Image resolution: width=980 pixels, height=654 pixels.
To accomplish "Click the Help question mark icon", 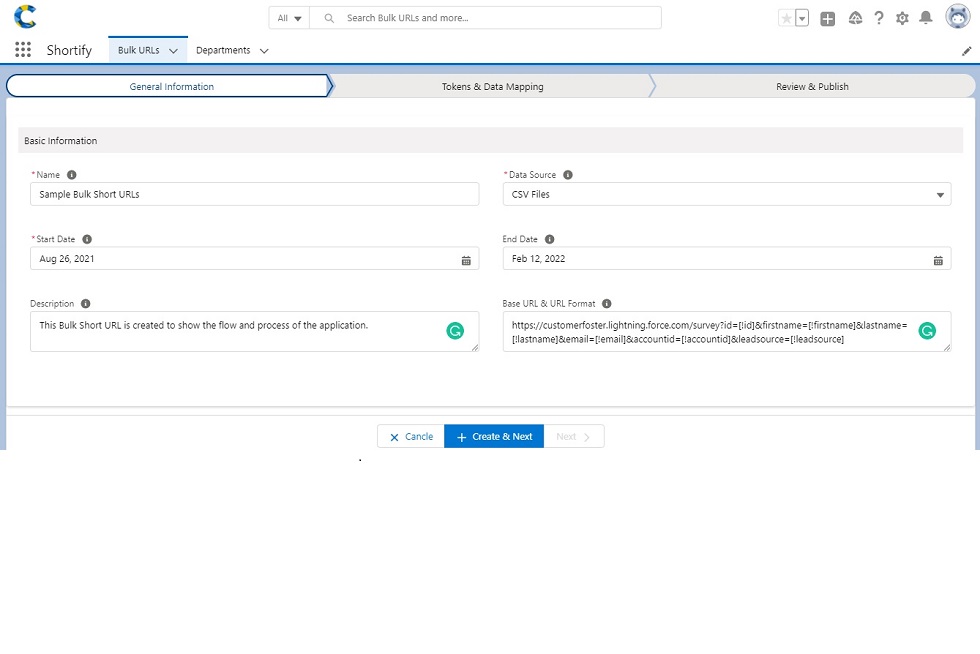I will 879,18.
